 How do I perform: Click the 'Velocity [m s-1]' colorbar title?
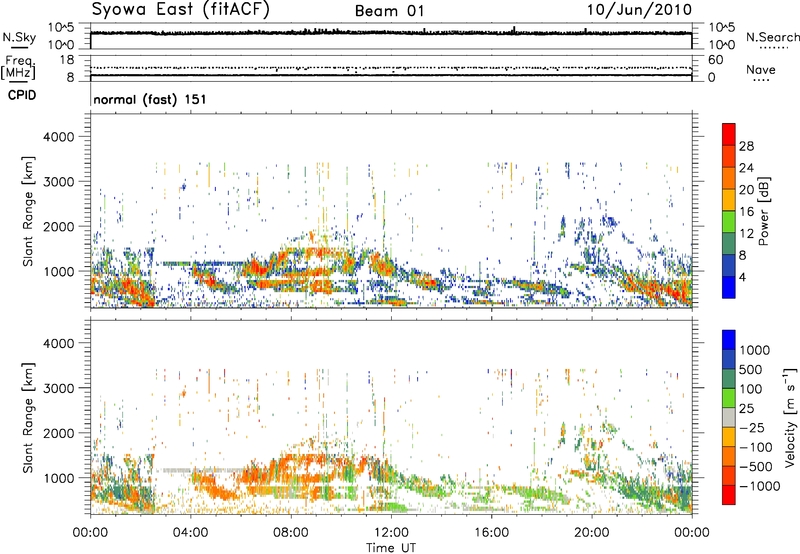pos(790,417)
